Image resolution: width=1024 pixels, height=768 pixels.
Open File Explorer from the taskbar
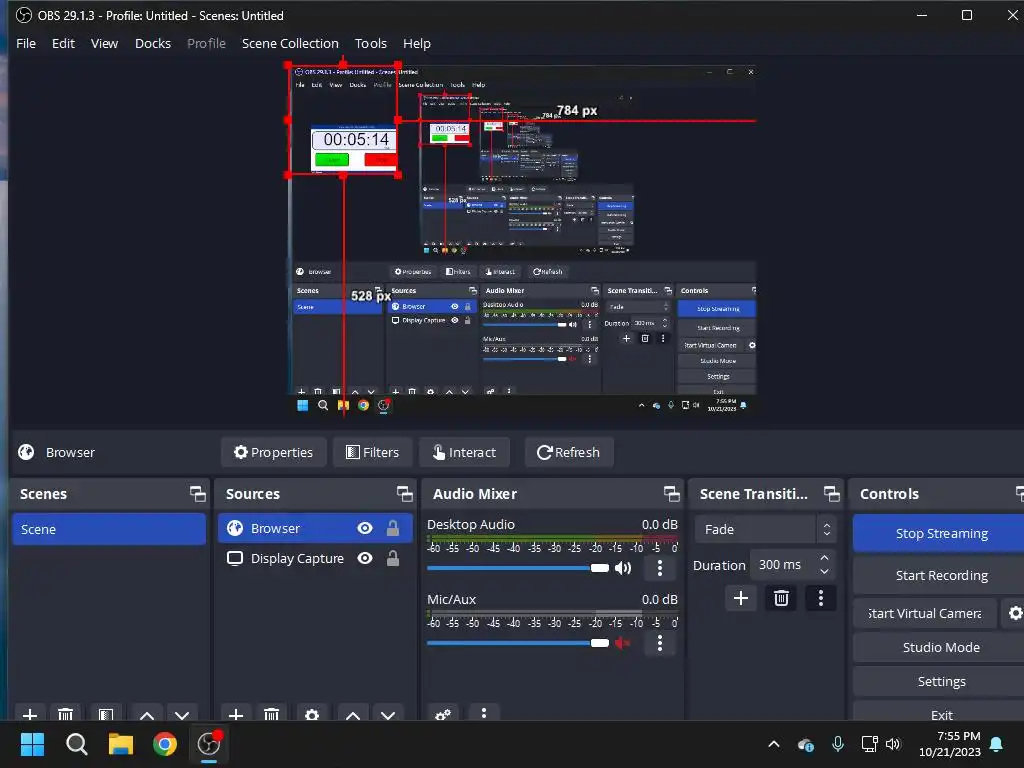(121, 744)
